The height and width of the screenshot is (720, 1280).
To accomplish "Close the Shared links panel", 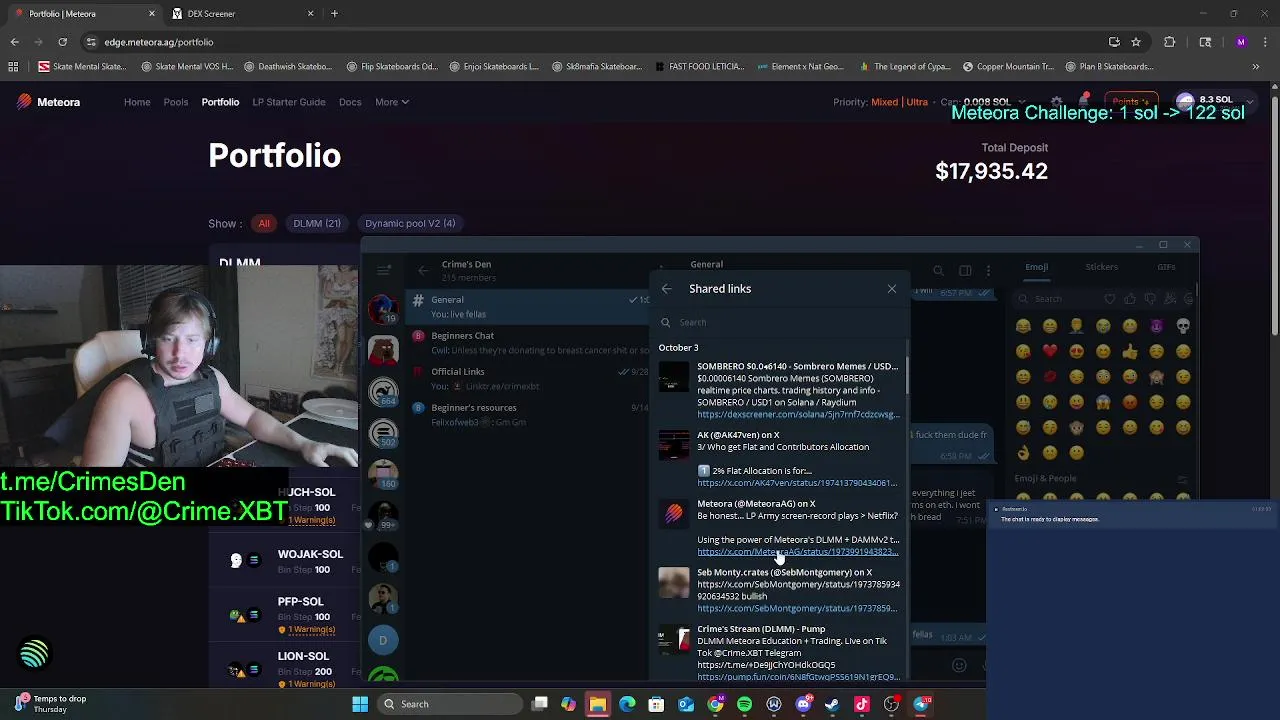I will (x=892, y=289).
